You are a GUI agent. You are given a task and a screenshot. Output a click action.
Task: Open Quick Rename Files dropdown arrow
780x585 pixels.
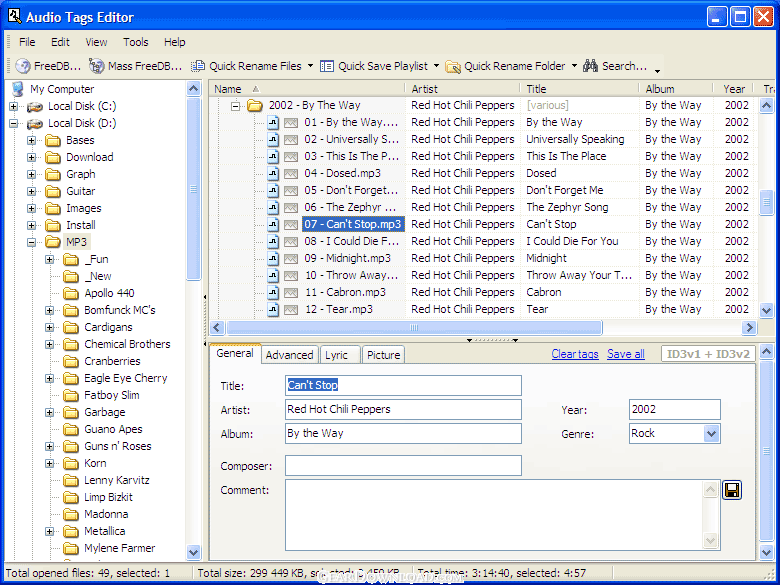click(x=310, y=66)
